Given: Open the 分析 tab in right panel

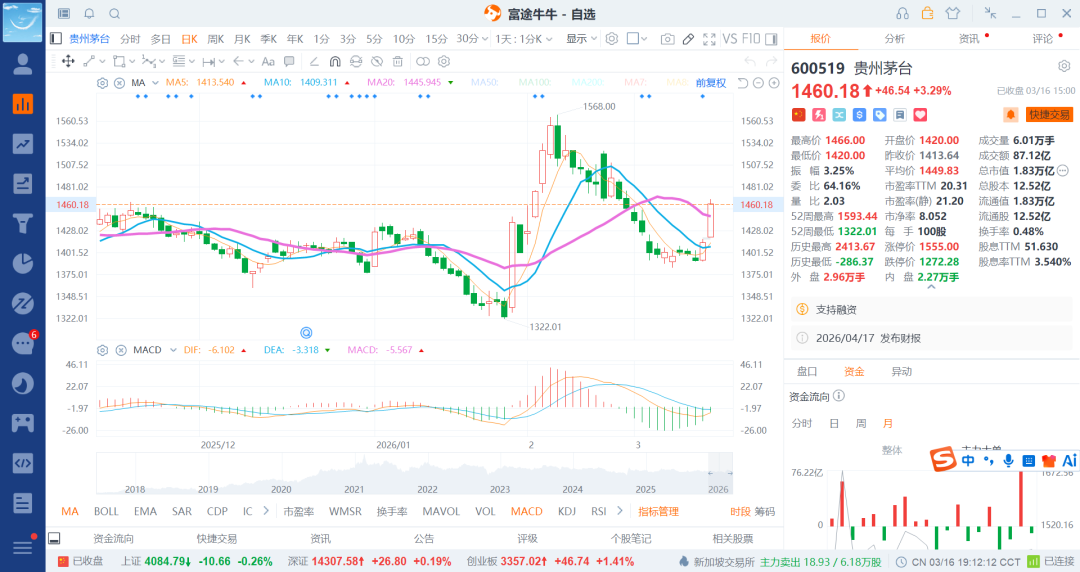Looking at the screenshot, I should pos(895,39).
